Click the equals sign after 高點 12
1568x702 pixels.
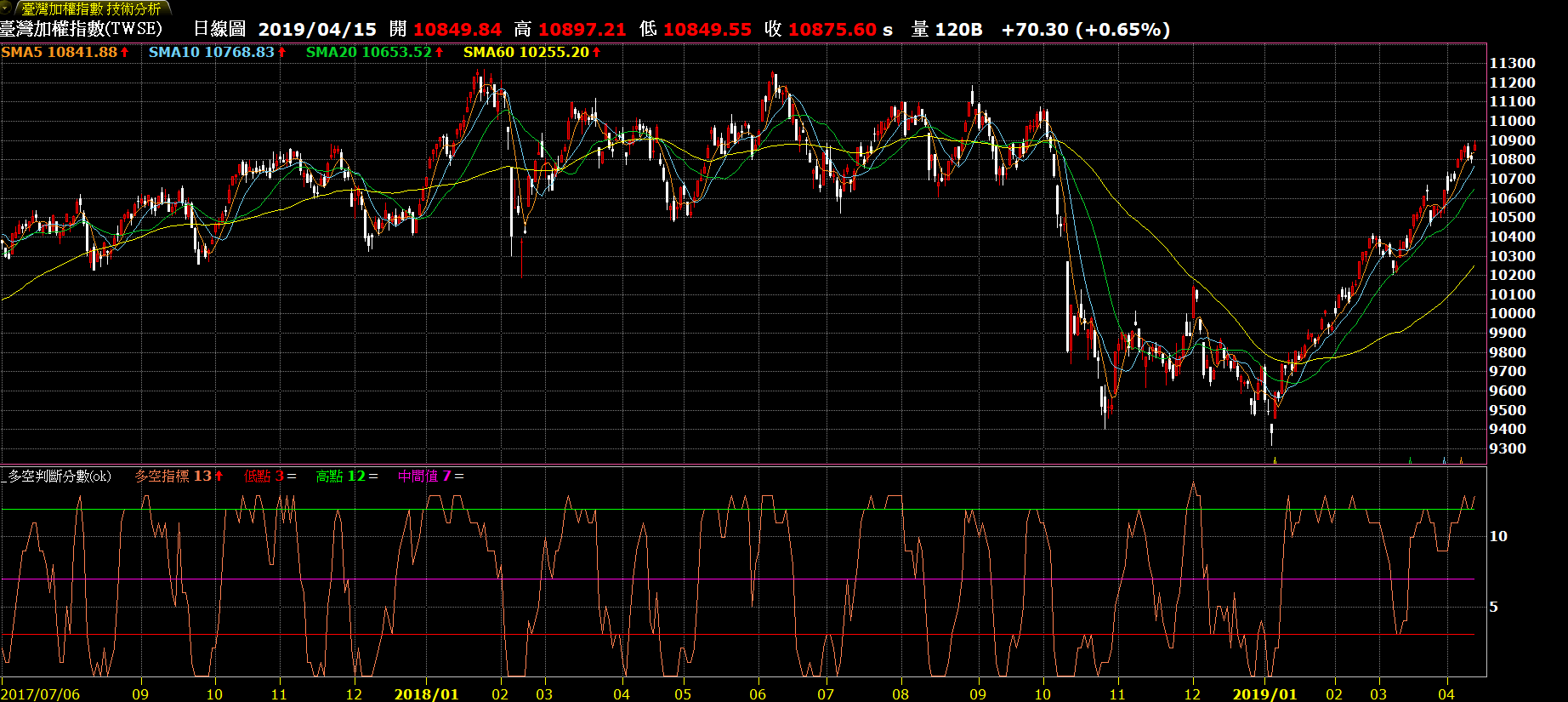click(373, 476)
